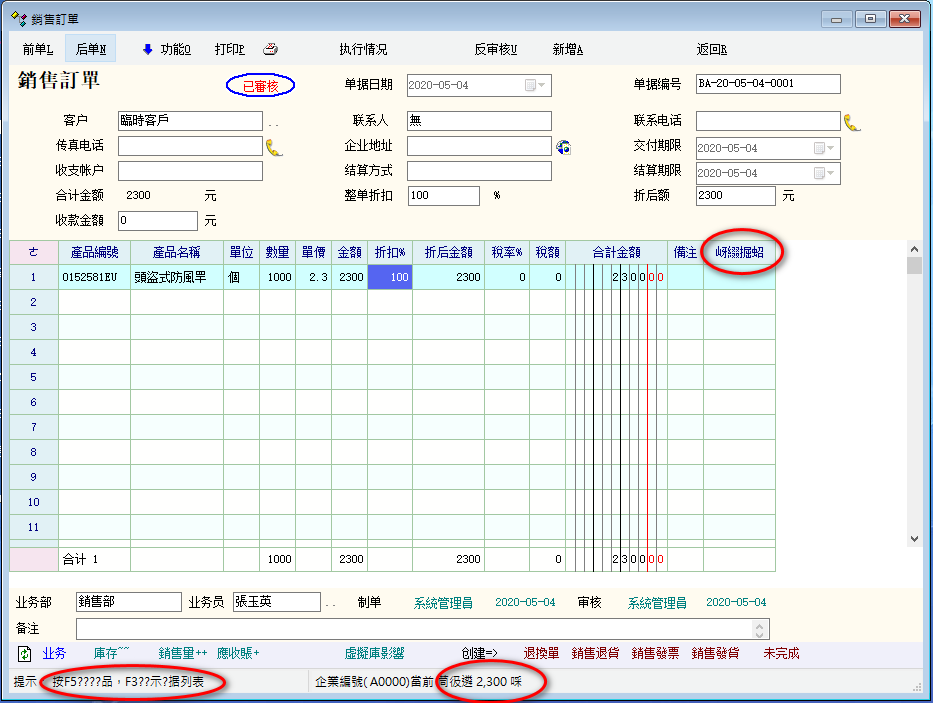Select the 反审核 menu item
Screen dimensions: 933x703
[495, 49]
